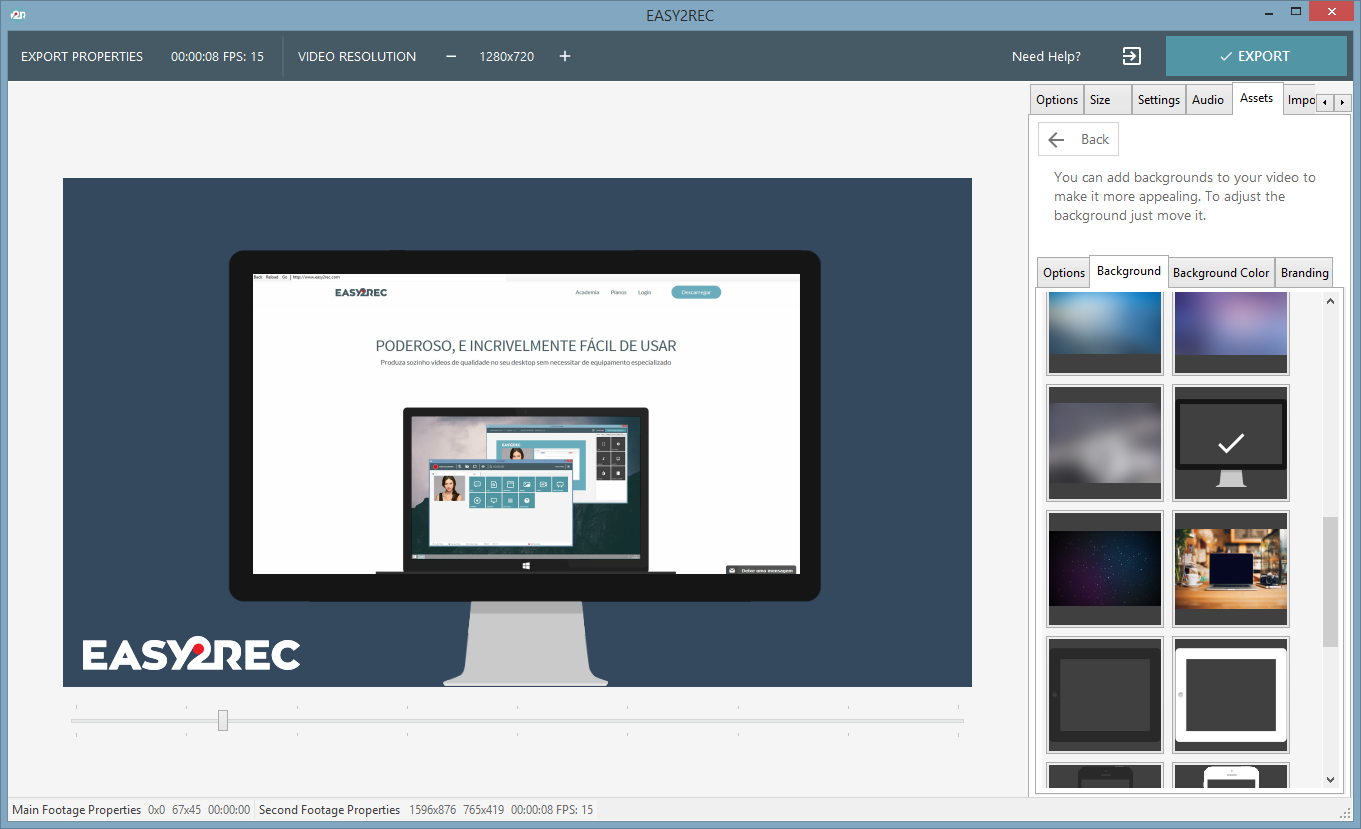Open the Audio tab
This screenshot has height=829, width=1361.
1208,100
